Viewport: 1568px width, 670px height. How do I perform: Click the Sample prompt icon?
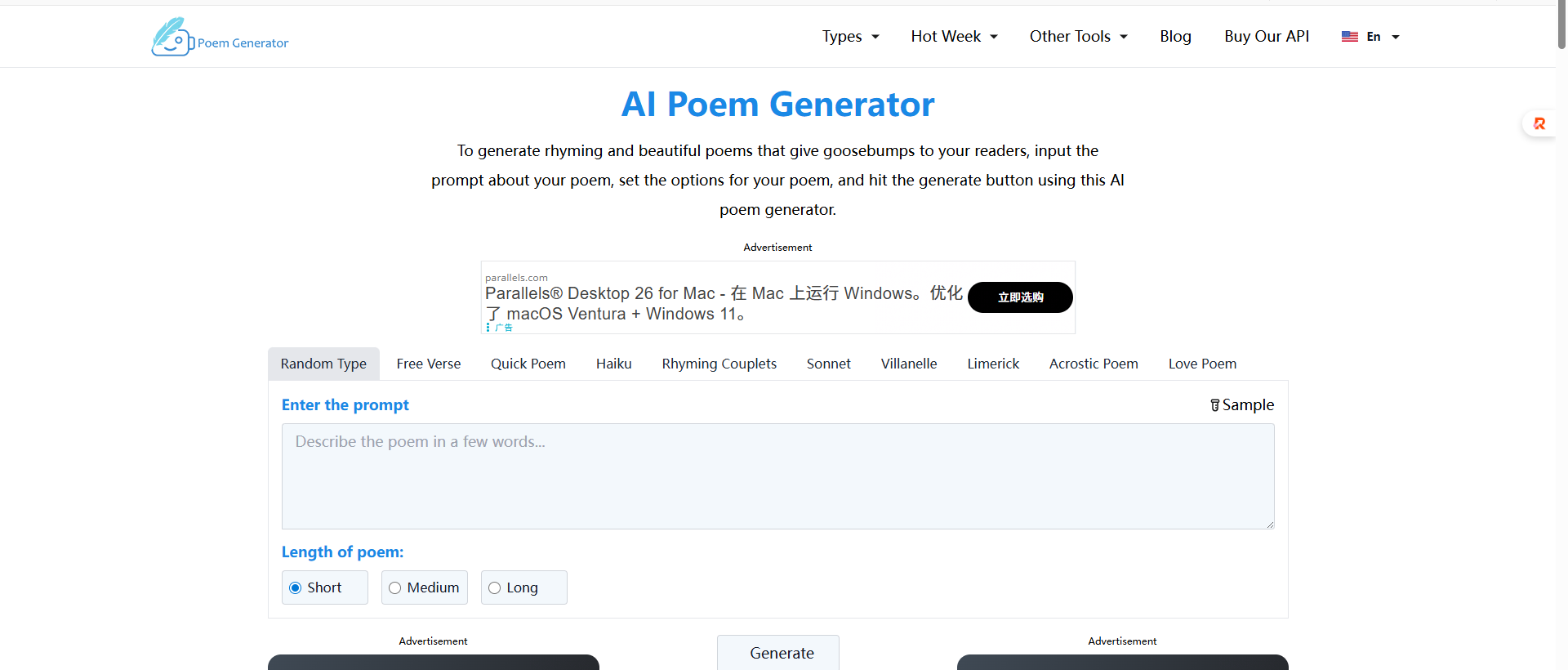(1214, 405)
